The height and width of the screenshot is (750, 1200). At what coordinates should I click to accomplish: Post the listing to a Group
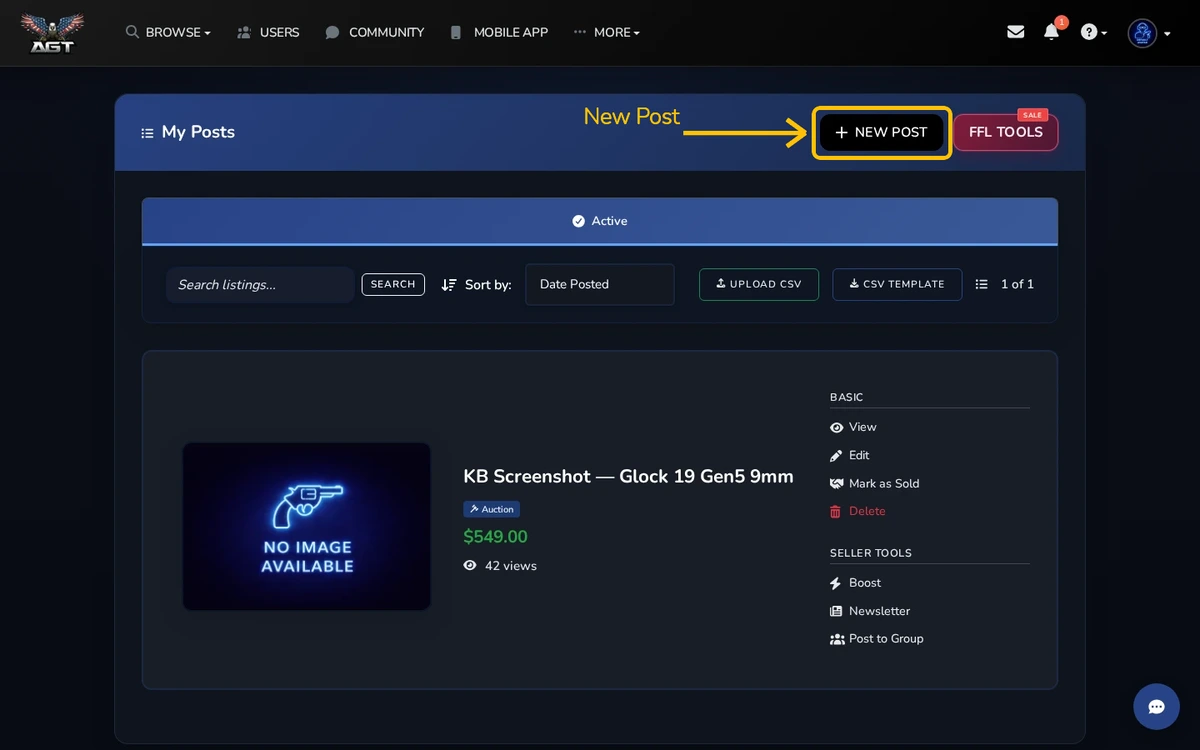[x=877, y=639]
